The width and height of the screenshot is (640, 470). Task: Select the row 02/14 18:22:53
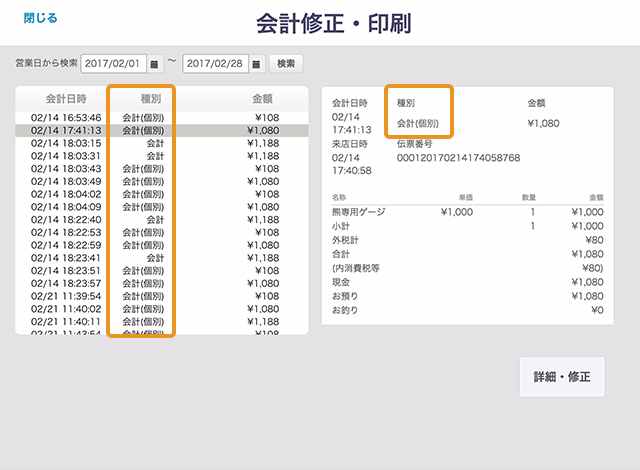pyautogui.click(x=162, y=233)
